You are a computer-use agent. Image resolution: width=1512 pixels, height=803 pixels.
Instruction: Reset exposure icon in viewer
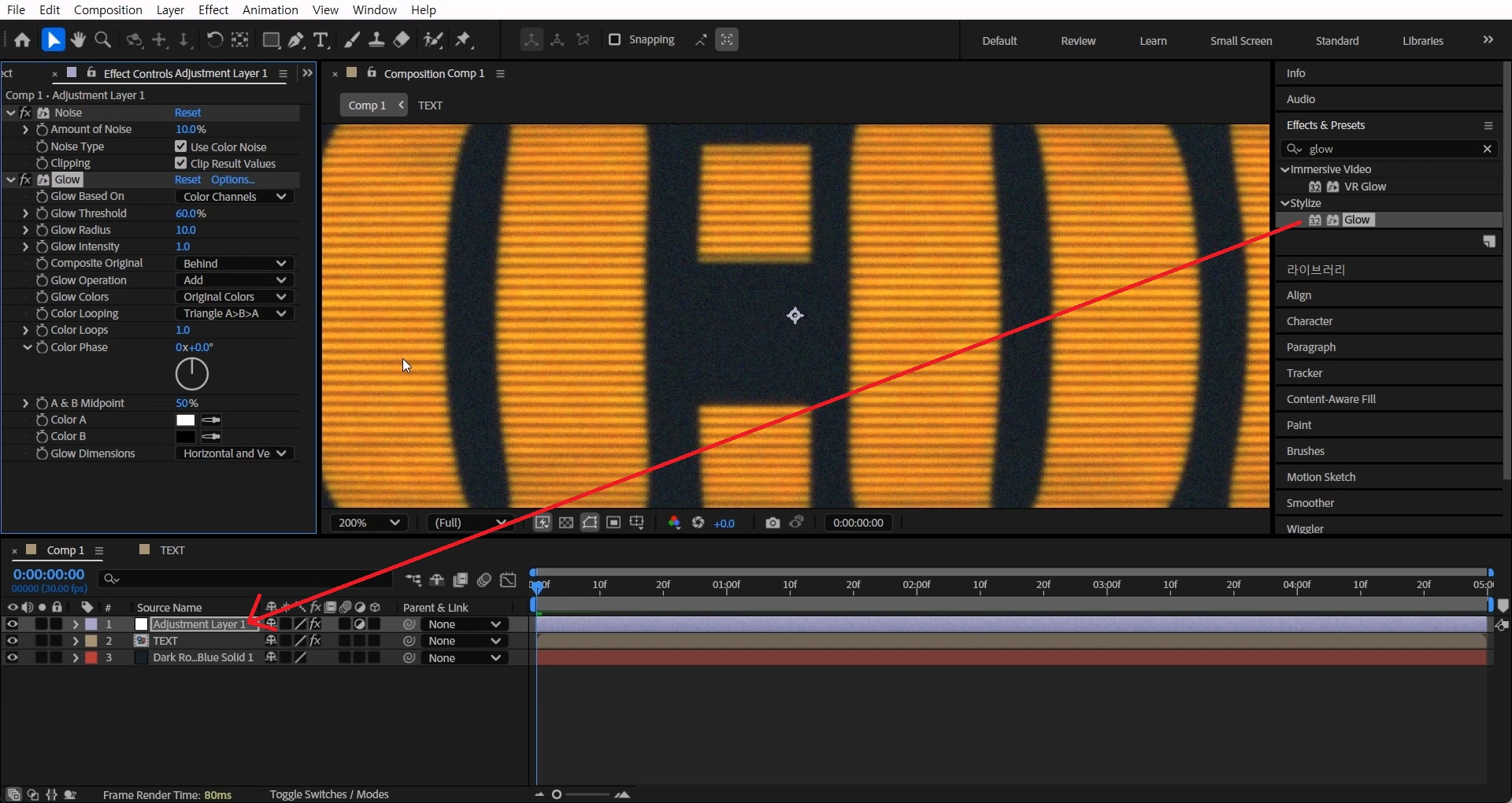point(698,523)
